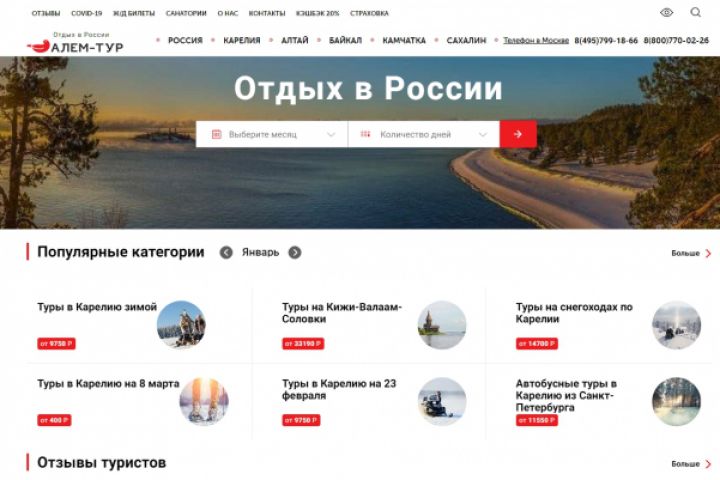Submit search with red arrow button
This screenshot has height=480, width=720.
[518, 134]
